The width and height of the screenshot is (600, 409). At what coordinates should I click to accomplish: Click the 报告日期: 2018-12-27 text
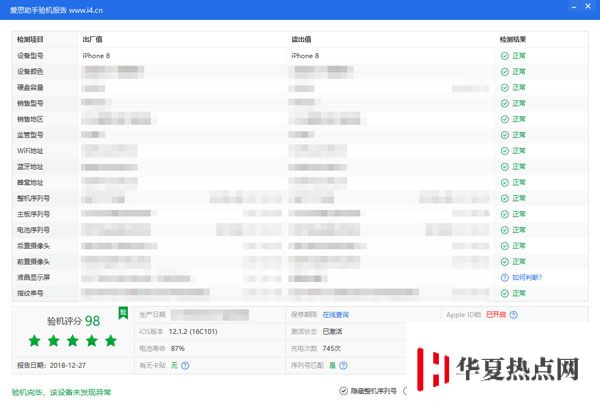click(x=51, y=365)
